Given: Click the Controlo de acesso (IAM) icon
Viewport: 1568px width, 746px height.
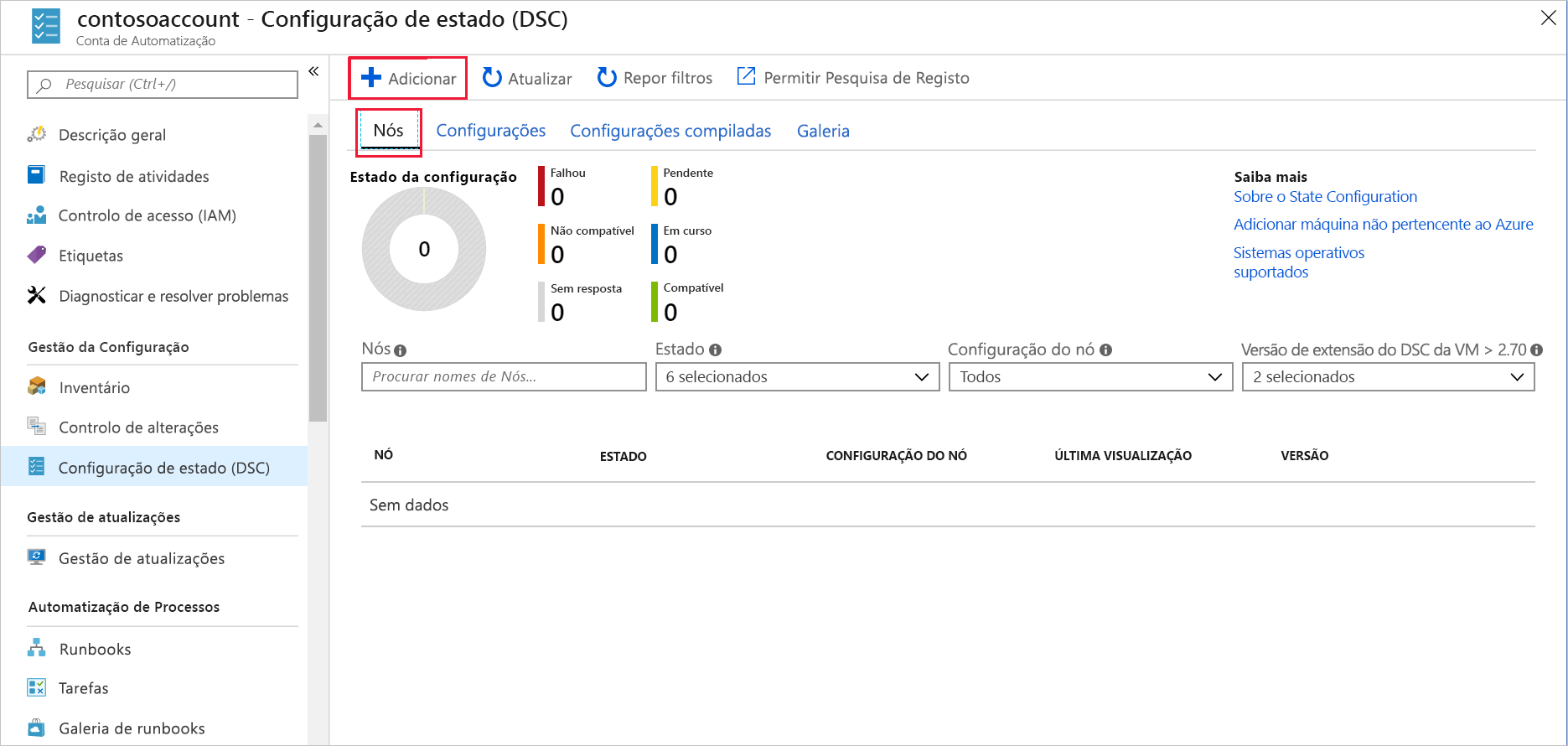Looking at the screenshot, I should coord(37,215).
